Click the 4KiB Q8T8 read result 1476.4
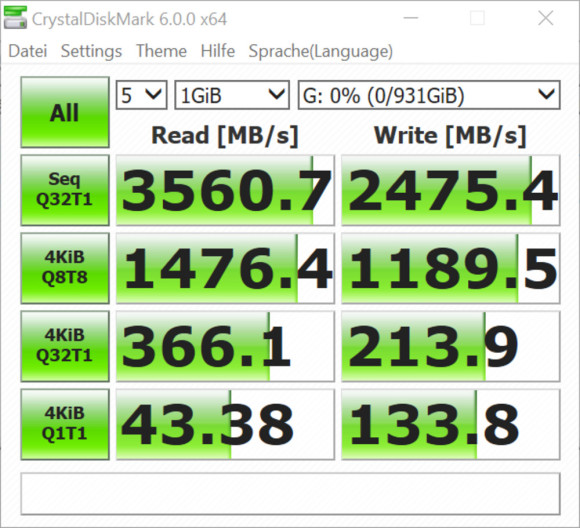 225,268
